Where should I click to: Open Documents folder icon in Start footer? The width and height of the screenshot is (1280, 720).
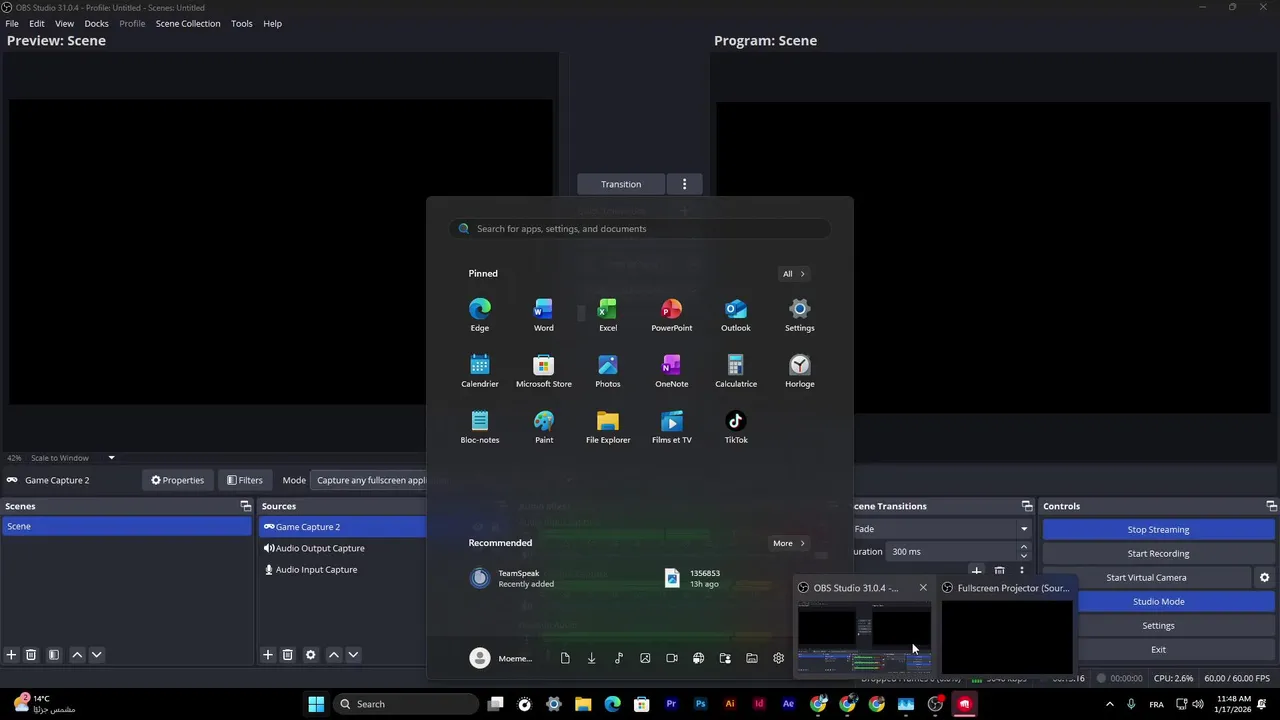[x=565, y=658]
